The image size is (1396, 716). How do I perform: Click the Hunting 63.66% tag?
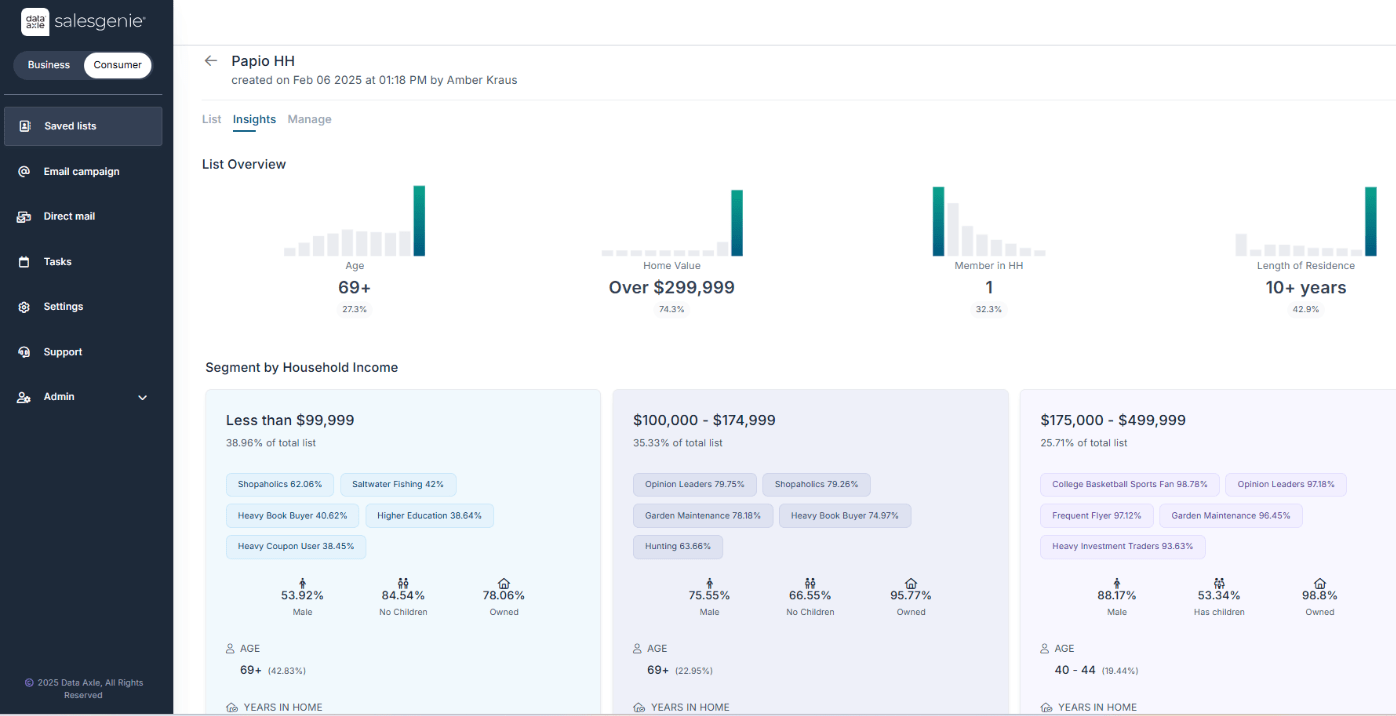[x=677, y=547]
